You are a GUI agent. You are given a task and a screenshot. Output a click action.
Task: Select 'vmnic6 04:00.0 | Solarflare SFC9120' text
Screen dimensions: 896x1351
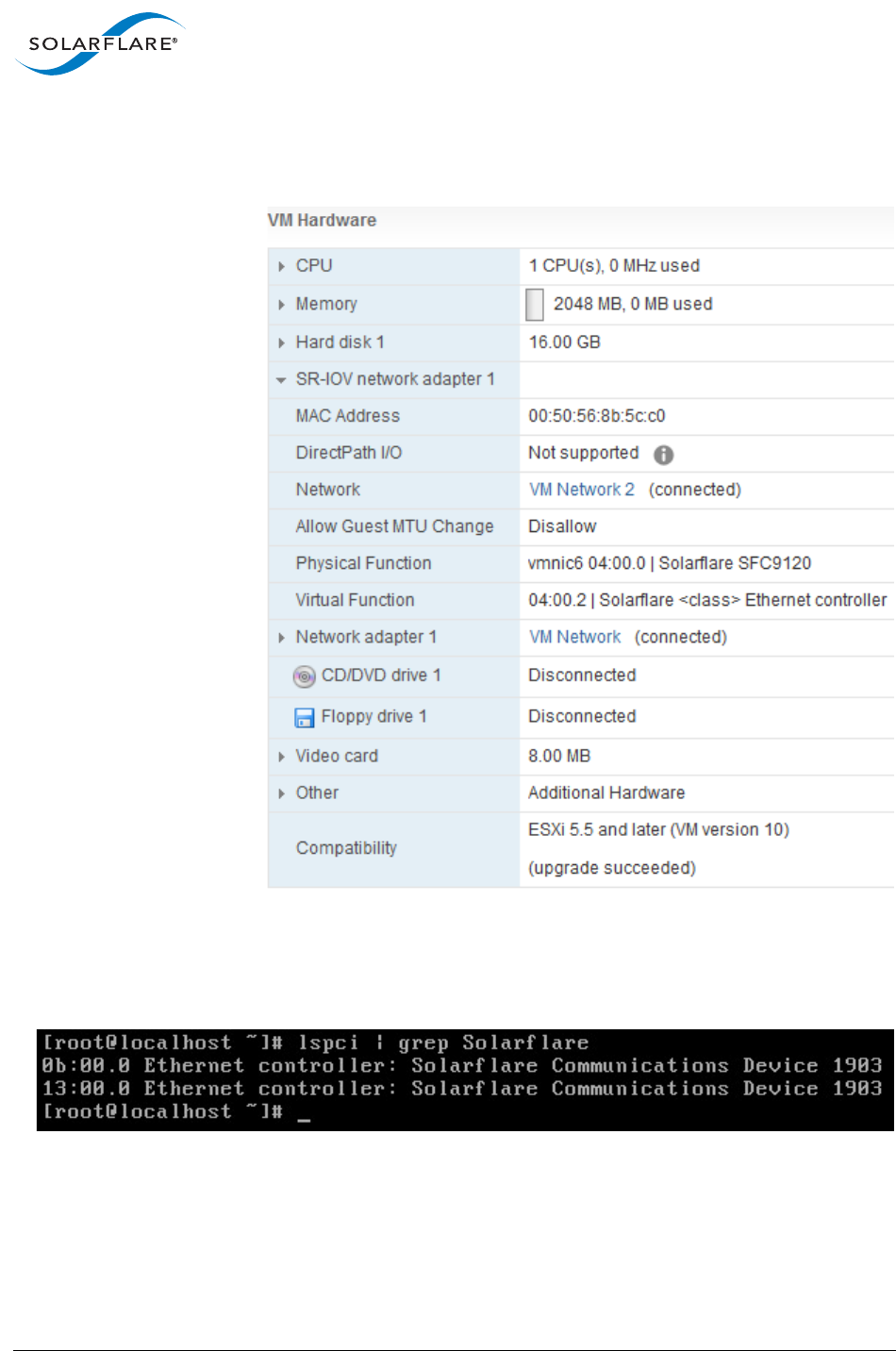[670, 563]
